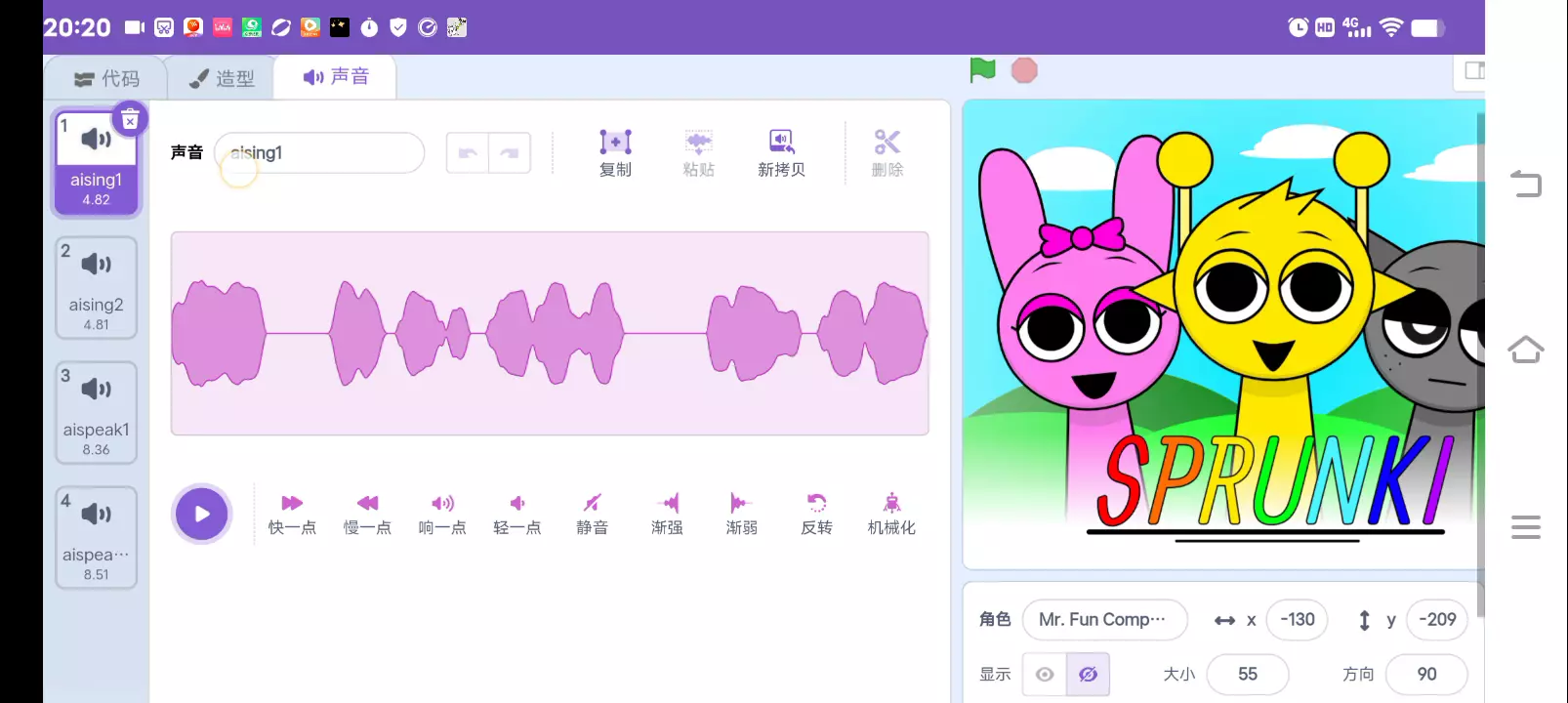Edit the y position value -209

(1437, 619)
